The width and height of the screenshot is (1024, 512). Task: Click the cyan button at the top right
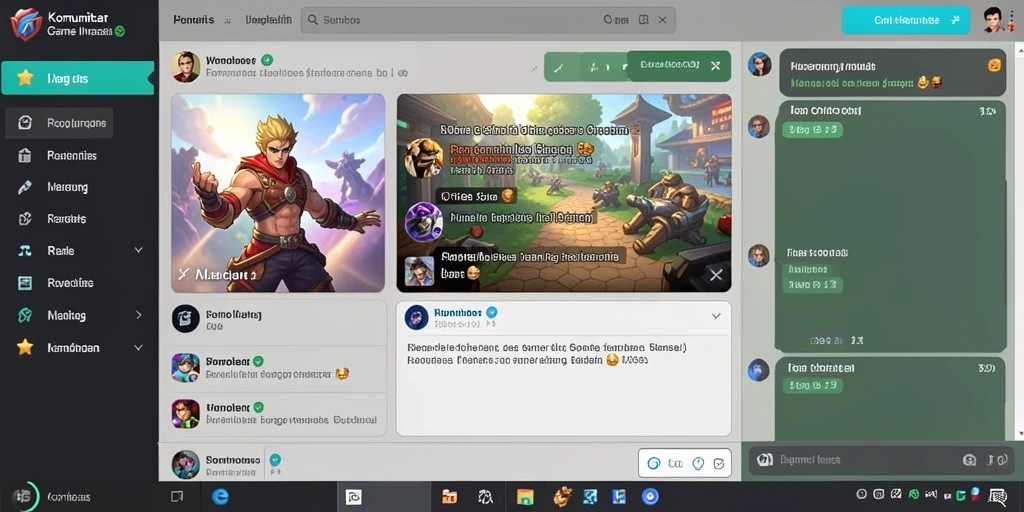906,20
